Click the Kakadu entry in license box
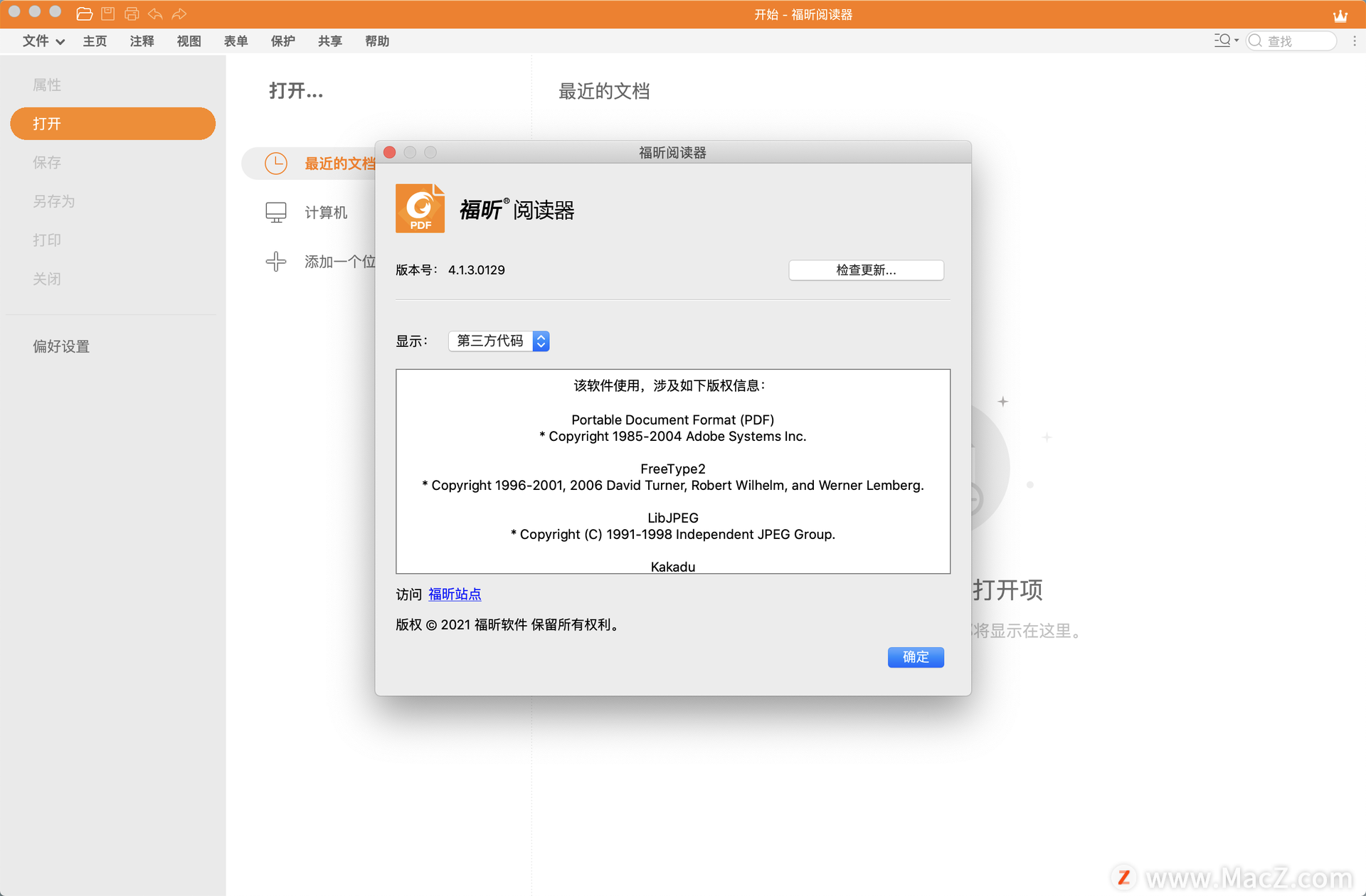Screen dimensions: 1366x896 tap(673, 567)
